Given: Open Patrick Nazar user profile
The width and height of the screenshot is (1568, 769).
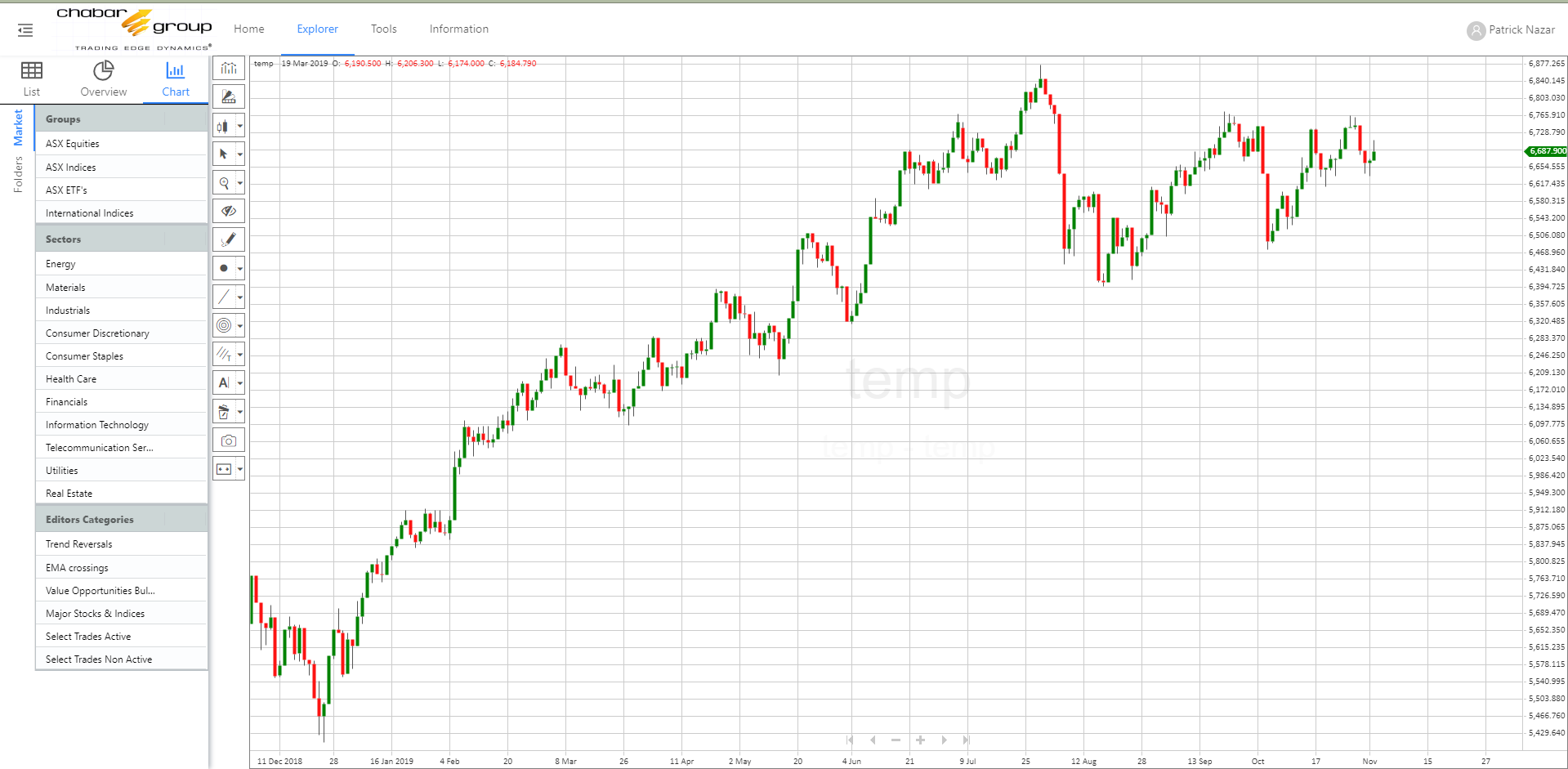Looking at the screenshot, I should pyautogui.click(x=1511, y=30).
